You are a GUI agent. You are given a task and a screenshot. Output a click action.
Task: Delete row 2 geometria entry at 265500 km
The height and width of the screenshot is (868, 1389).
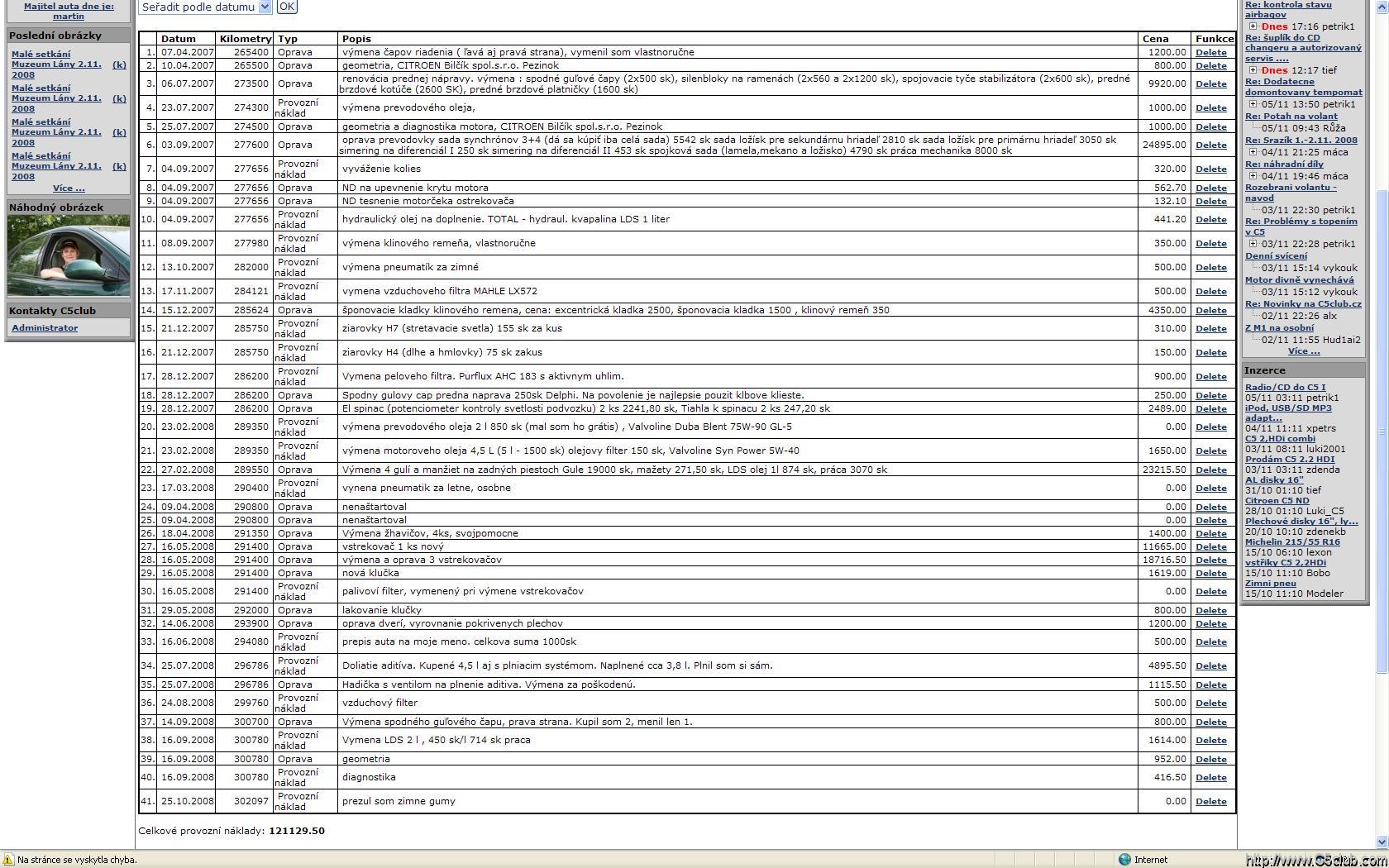(x=1210, y=65)
